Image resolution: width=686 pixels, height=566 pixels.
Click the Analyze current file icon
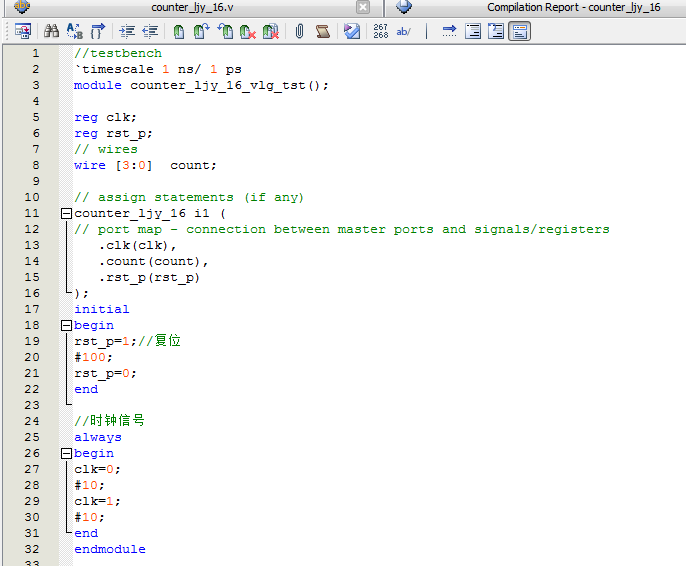352,32
